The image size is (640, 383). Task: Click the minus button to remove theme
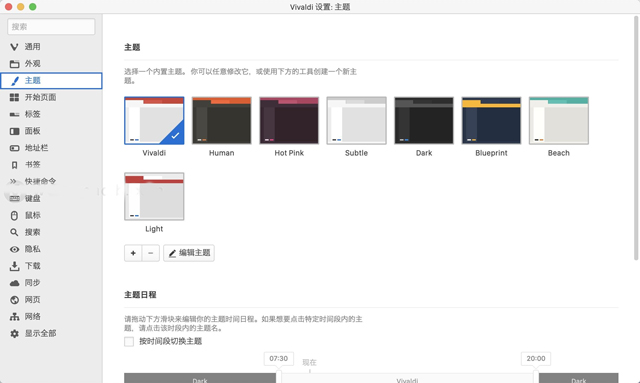coord(151,253)
